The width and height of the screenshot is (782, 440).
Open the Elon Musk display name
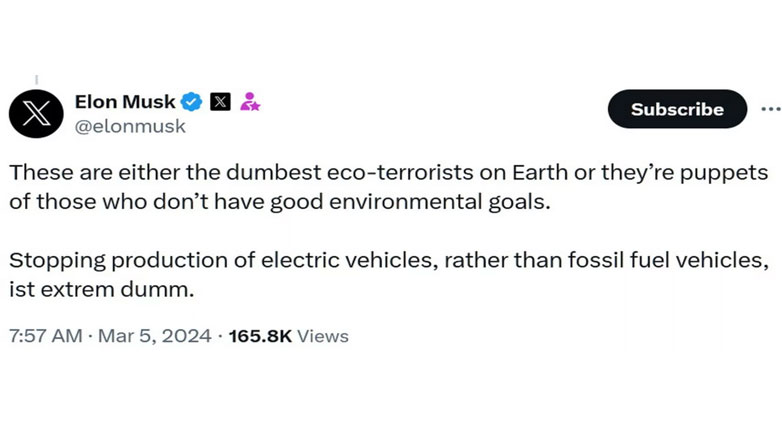(x=125, y=101)
